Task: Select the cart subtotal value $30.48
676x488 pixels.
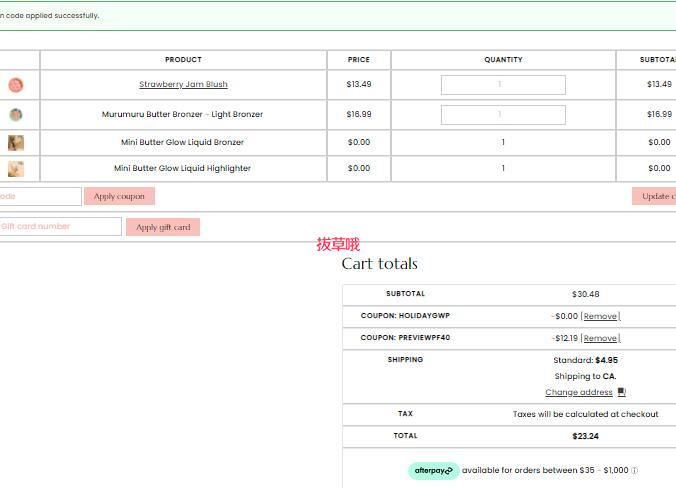Action: [x=585, y=294]
